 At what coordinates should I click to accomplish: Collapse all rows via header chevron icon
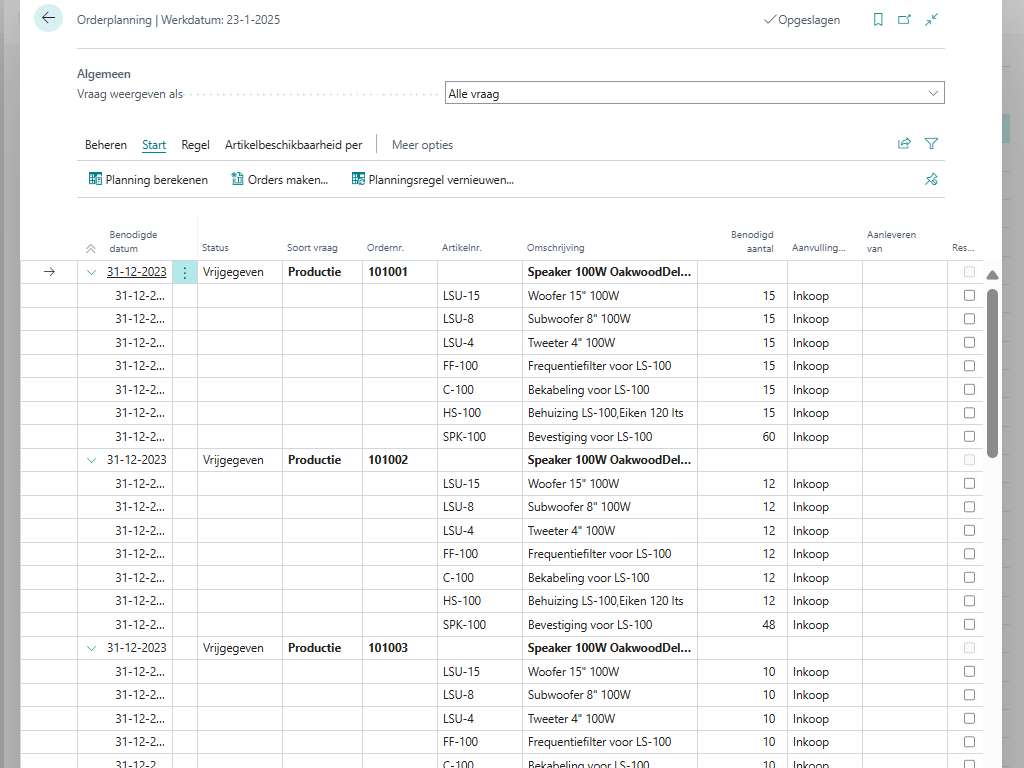click(91, 248)
